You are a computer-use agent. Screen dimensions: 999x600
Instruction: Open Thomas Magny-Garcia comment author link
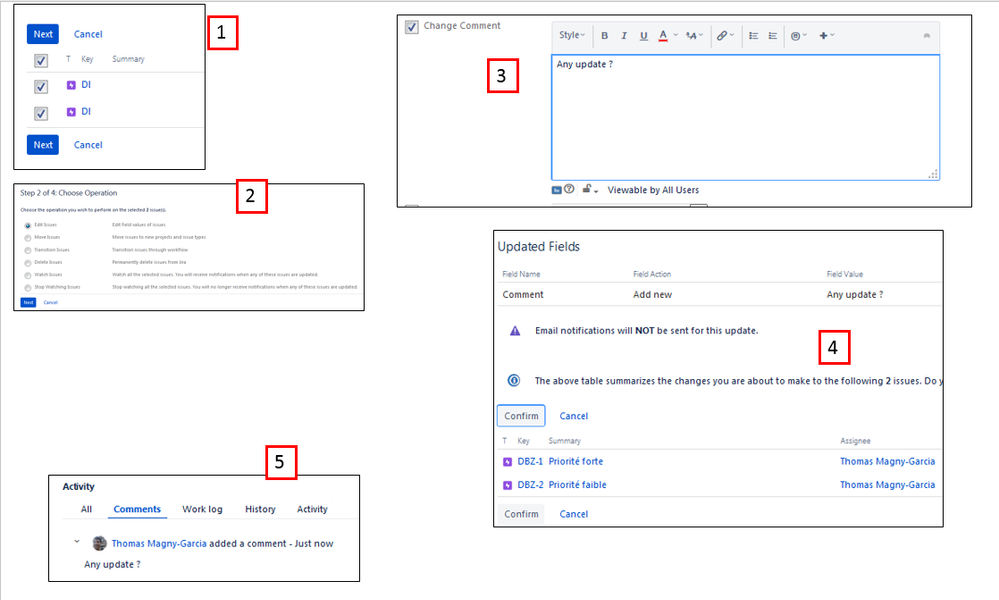(x=159, y=543)
